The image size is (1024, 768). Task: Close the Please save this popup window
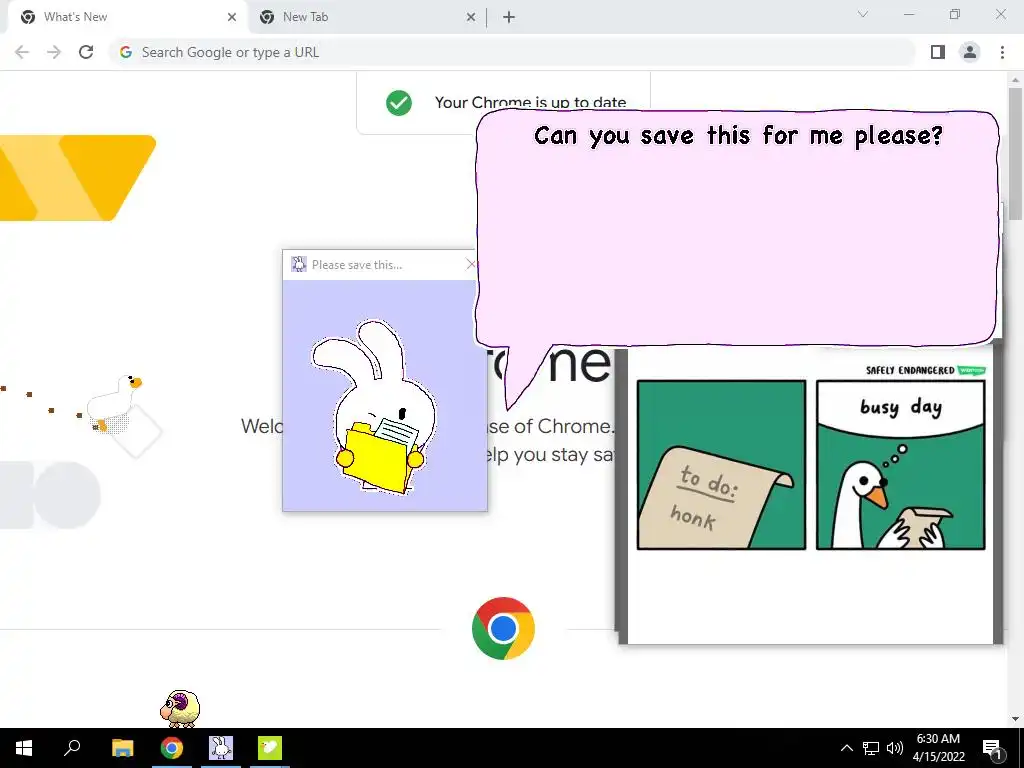coord(471,264)
